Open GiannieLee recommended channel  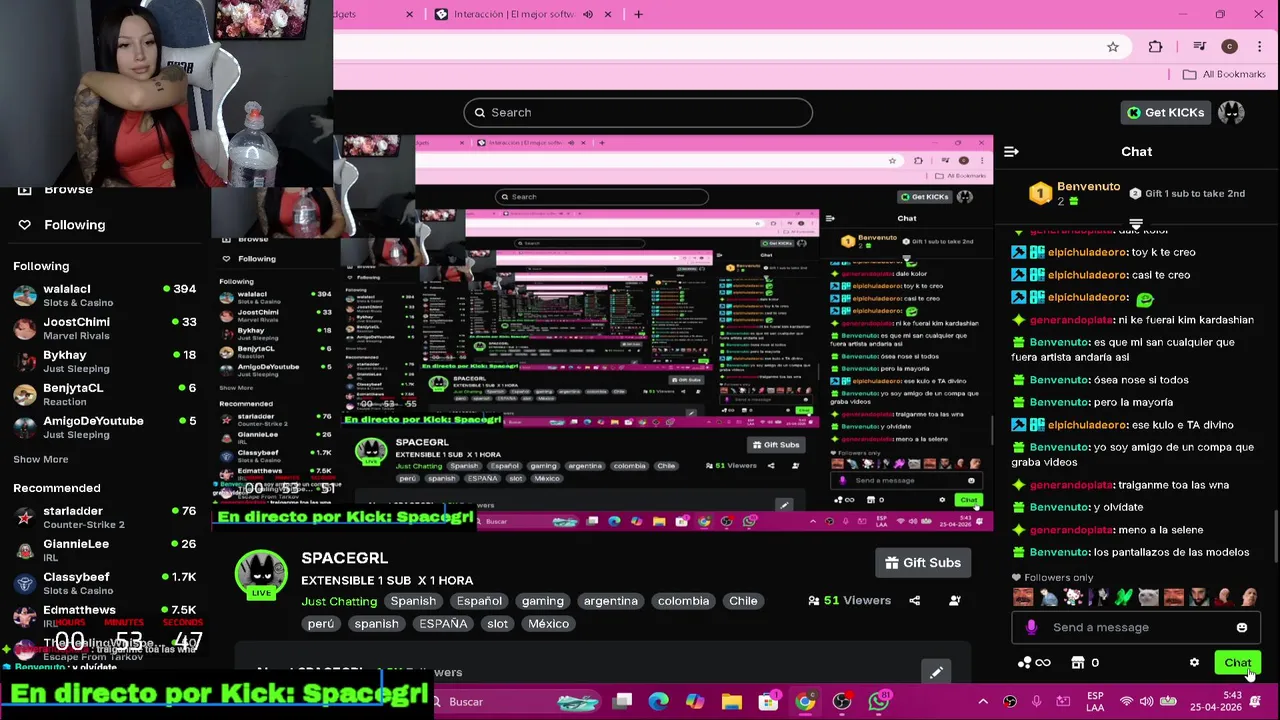(105, 550)
